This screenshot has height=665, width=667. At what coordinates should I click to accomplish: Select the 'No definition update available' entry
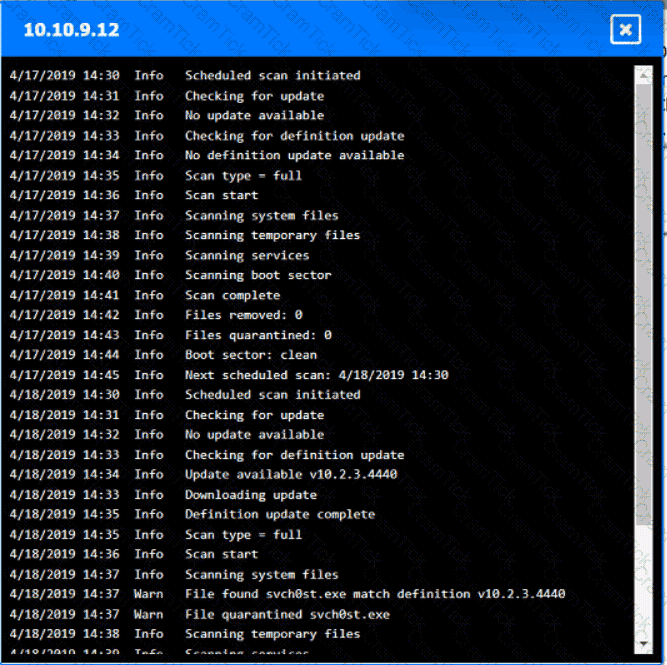click(294, 155)
